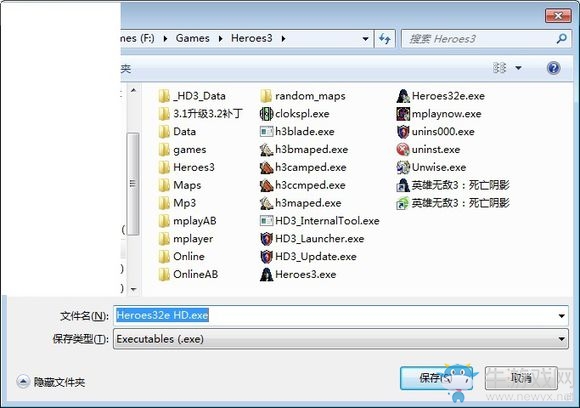Click the refresh arrows next to address bar
The width and height of the screenshot is (580, 408).
[x=385, y=38]
